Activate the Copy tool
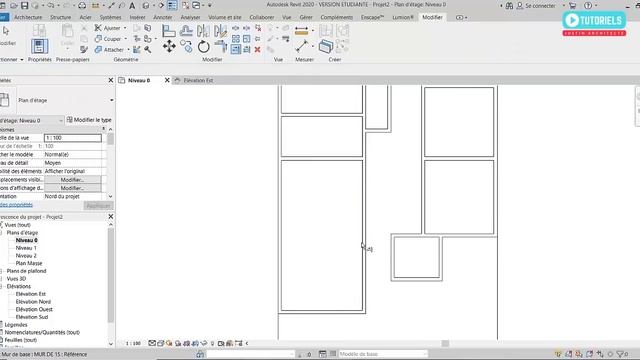This screenshot has width=640, height=360. [x=186, y=47]
